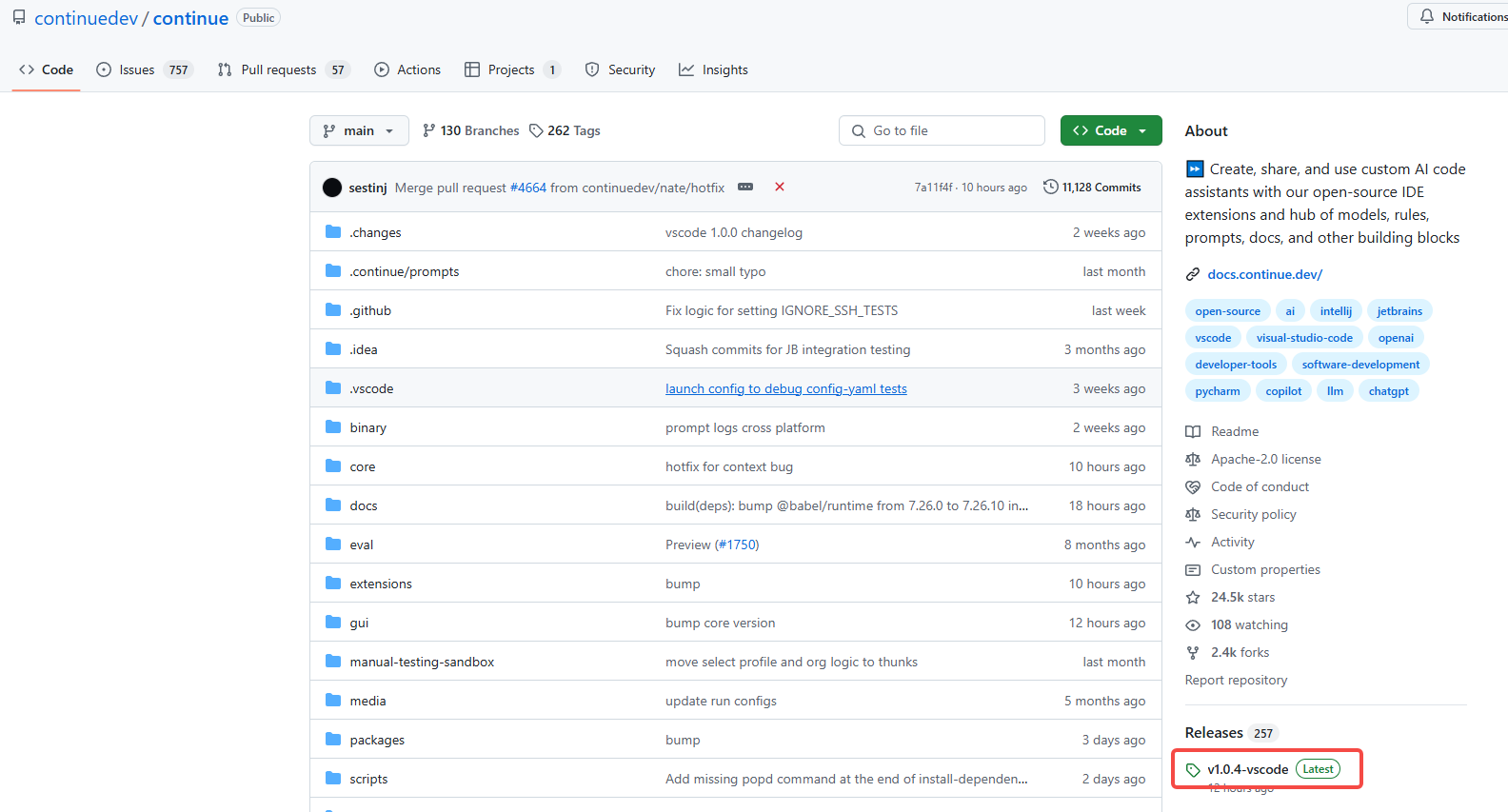Screen dimensions: 1508x812
Task: Open the Issues tab
Action: pyautogui.click(x=145, y=69)
